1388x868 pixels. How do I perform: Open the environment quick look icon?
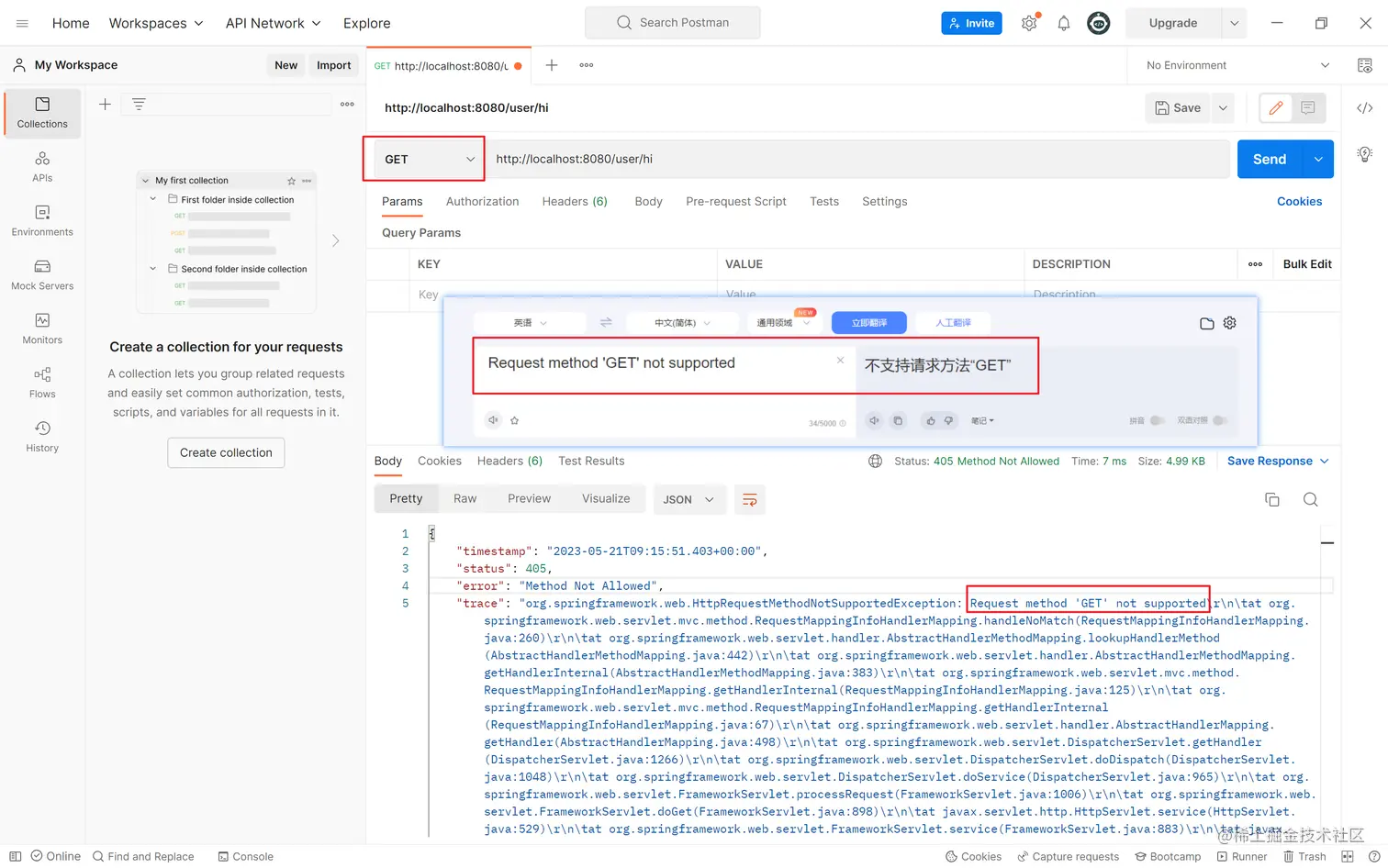click(1365, 65)
